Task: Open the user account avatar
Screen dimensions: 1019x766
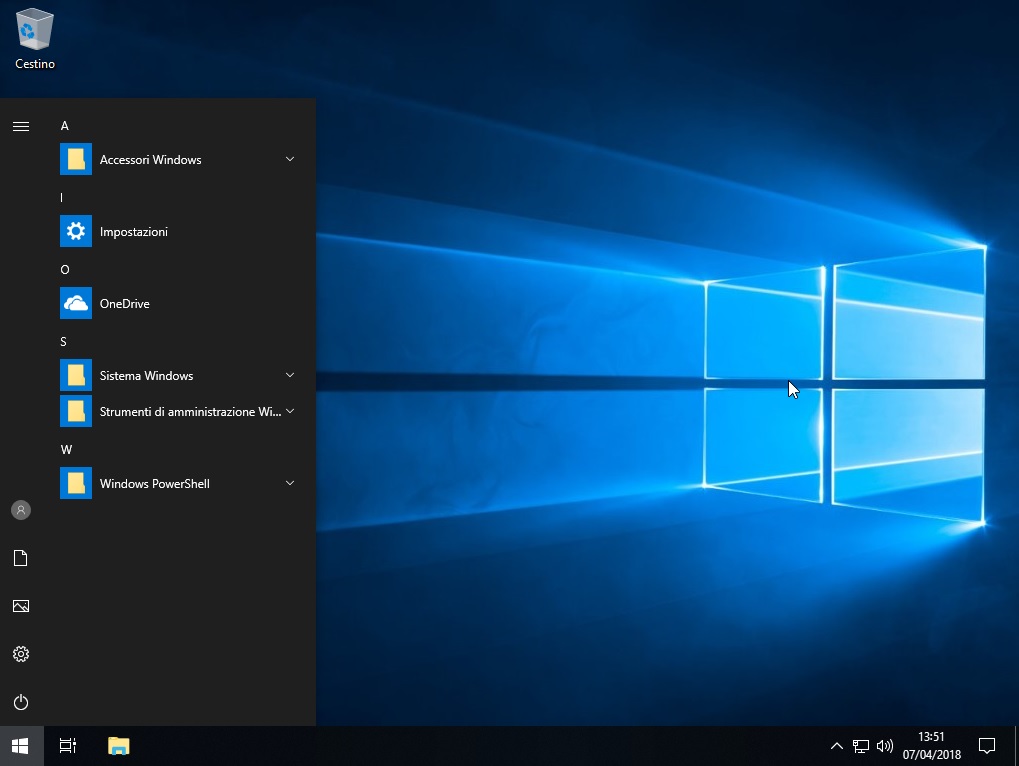Action: click(21, 510)
